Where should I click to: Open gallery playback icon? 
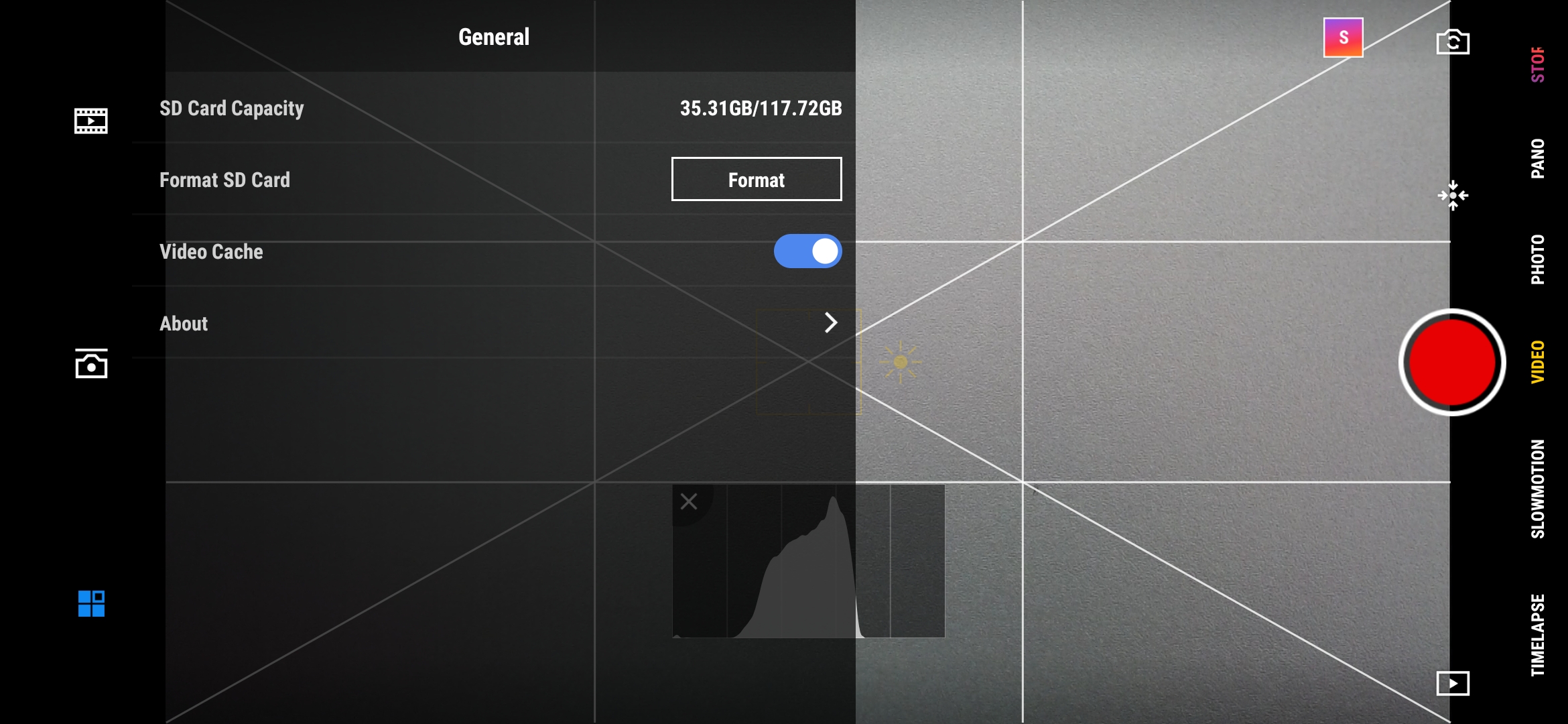tap(1451, 682)
